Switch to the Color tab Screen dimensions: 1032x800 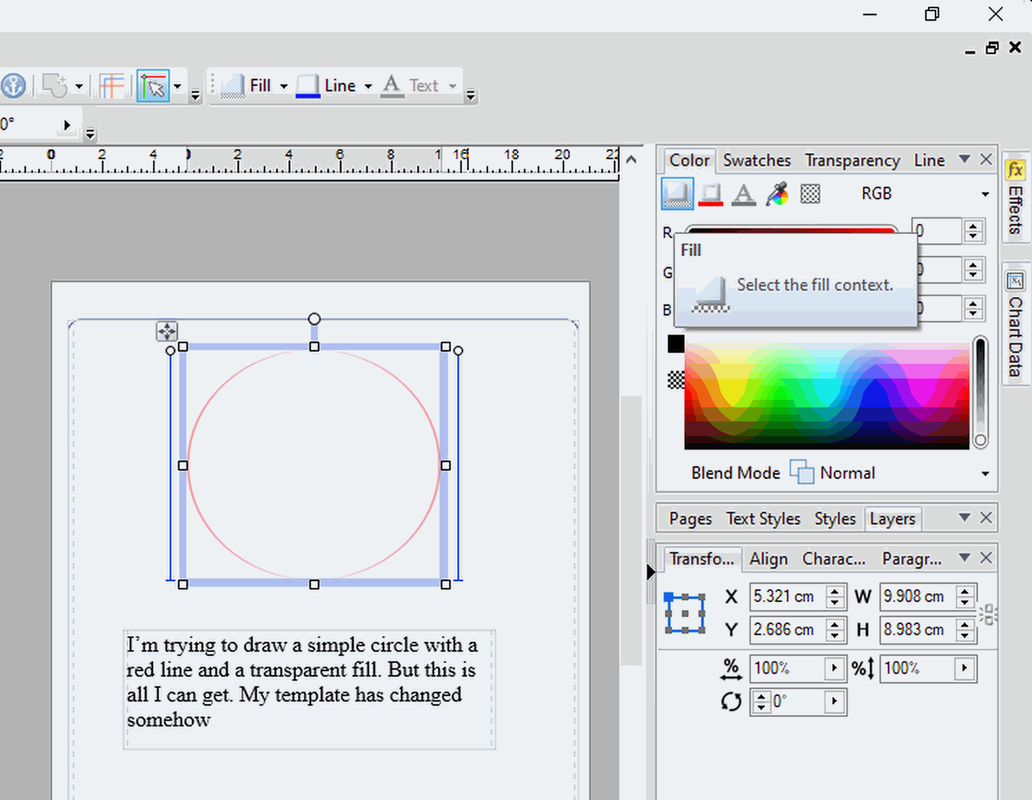(689, 160)
